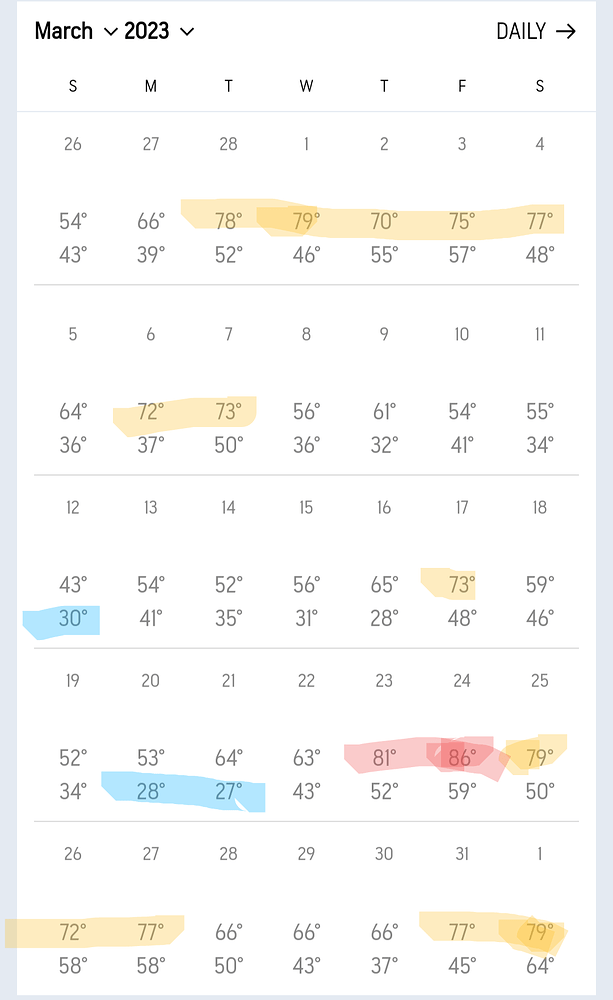Viewport: 613px width, 1000px height.
Task: Click the DAILY view link
Action: pos(521,31)
